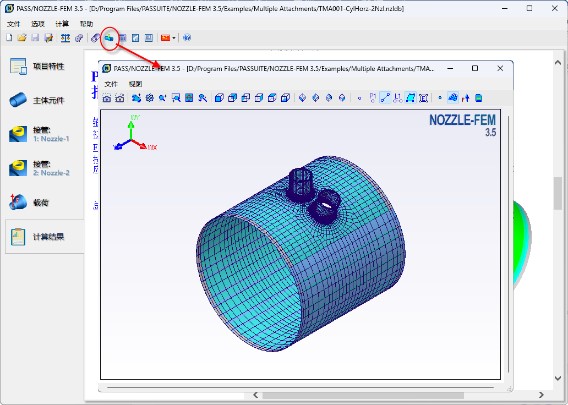Screen dimensions: 568x405
Task: Click the first cube standard-view icon in viewer
Action: 219,98
